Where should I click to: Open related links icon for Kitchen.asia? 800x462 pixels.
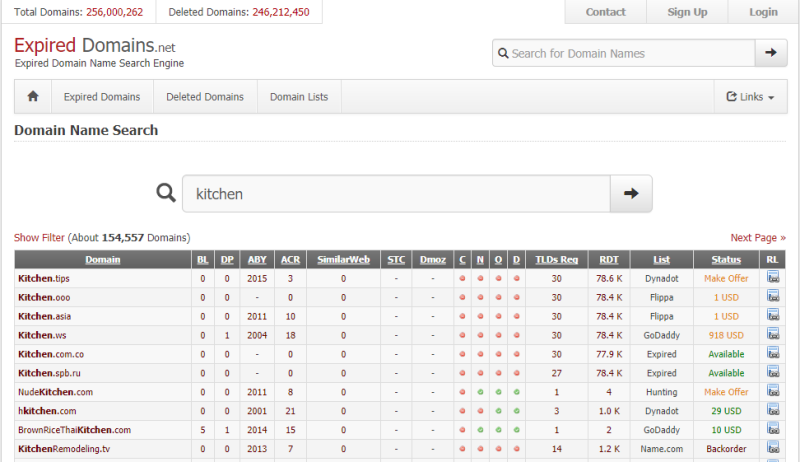(x=773, y=315)
